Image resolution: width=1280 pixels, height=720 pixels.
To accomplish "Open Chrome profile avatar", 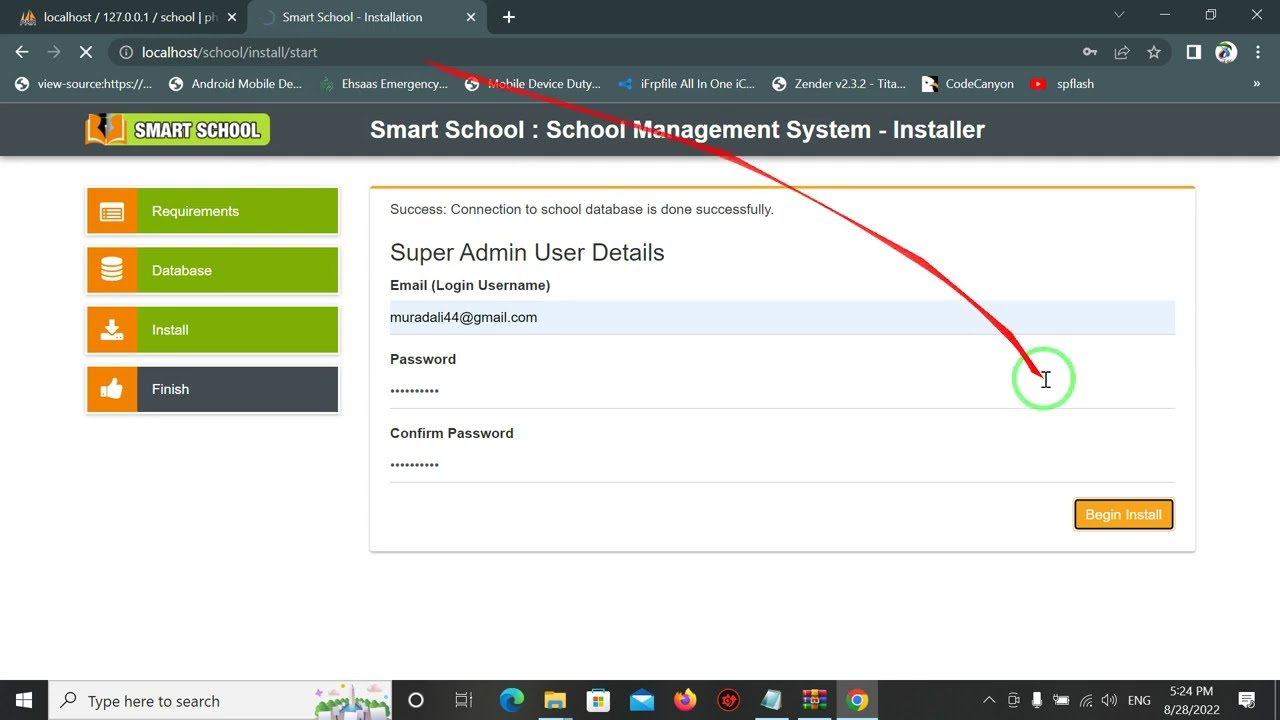I will click(x=1226, y=52).
